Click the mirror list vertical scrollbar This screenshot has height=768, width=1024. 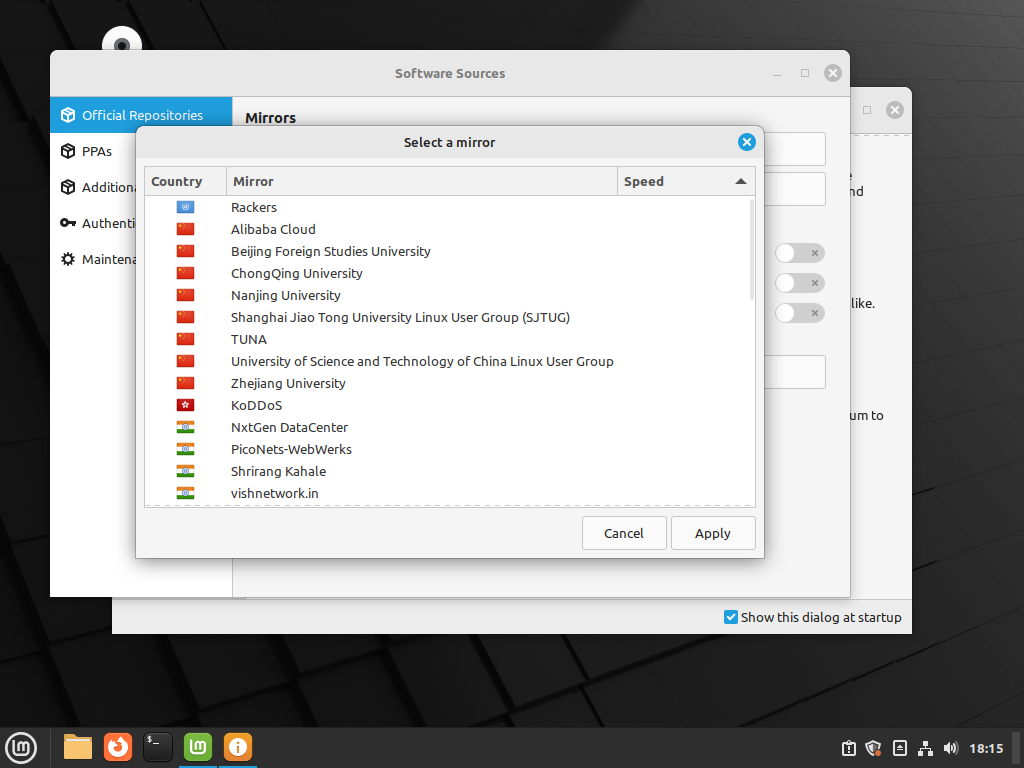click(x=752, y=250)
